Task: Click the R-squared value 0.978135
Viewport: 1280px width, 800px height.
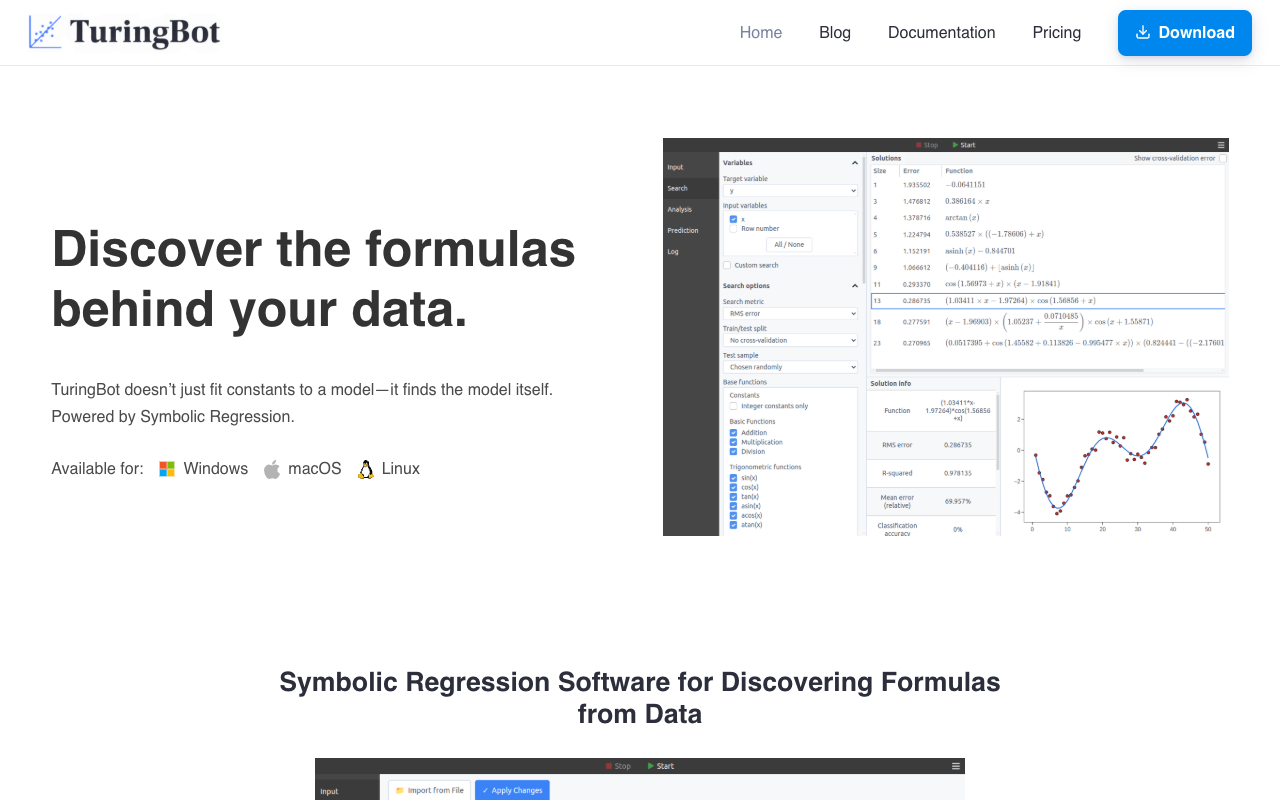Action: [957, 473]
